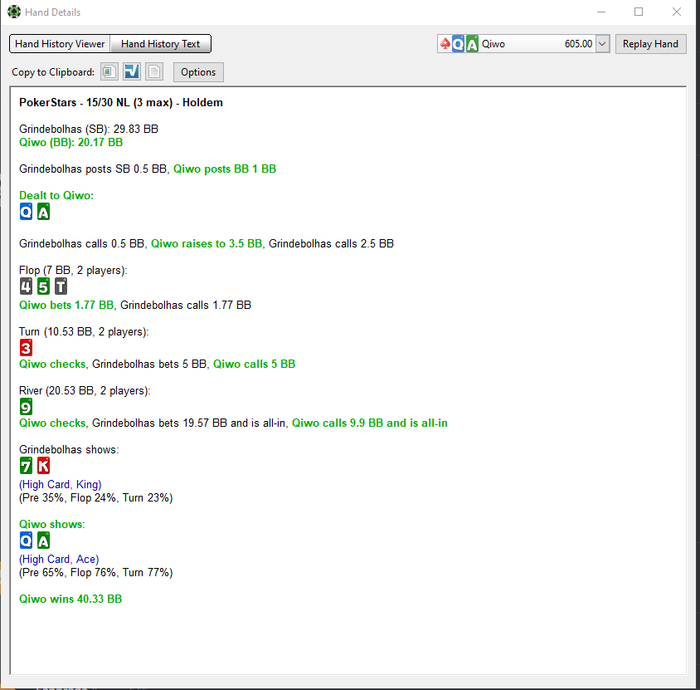Minimize the Hand Details window
The image size is (700, 690).
click(x=601, y=12)
